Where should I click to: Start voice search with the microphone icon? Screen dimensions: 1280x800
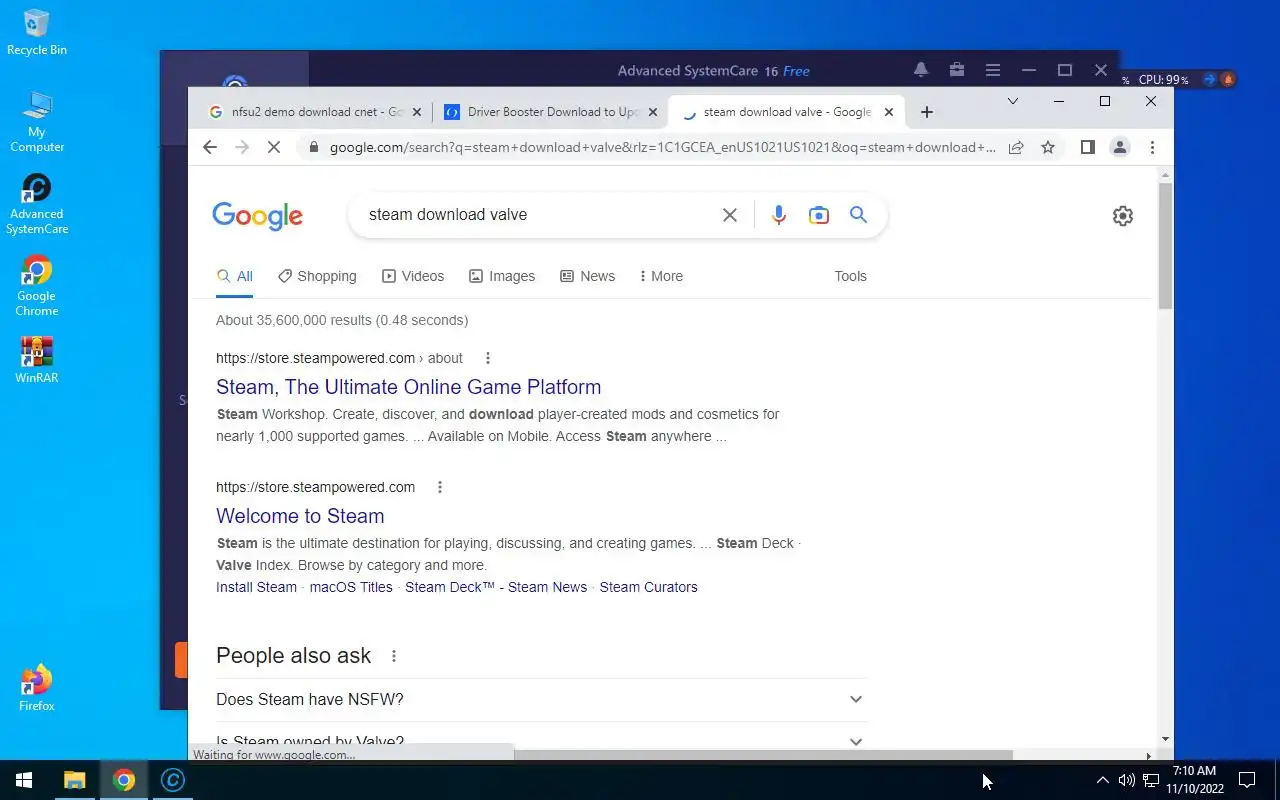(x=779, y=215)
